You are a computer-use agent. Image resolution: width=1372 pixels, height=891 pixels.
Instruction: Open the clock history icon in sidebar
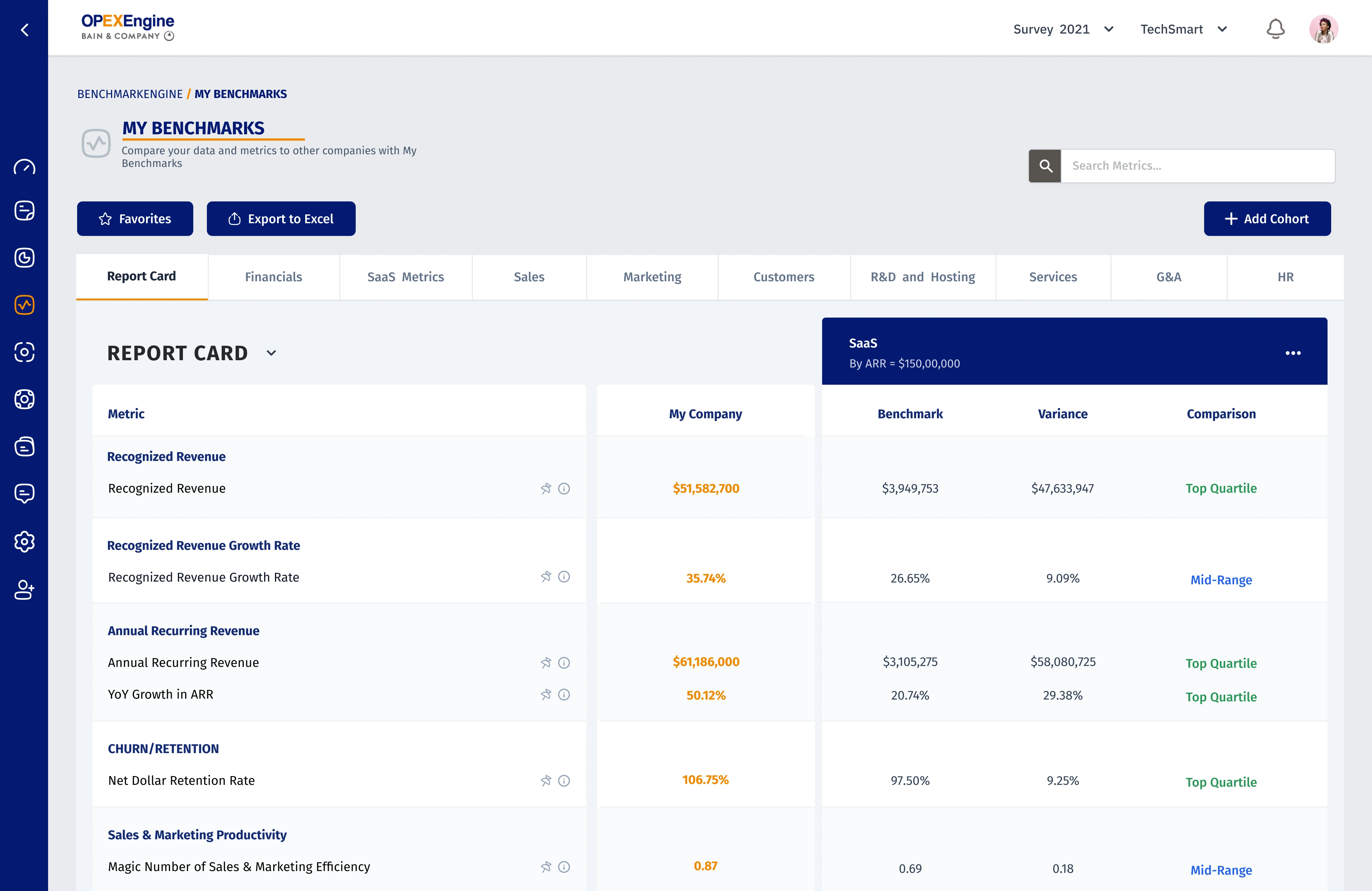pos(24,258)
